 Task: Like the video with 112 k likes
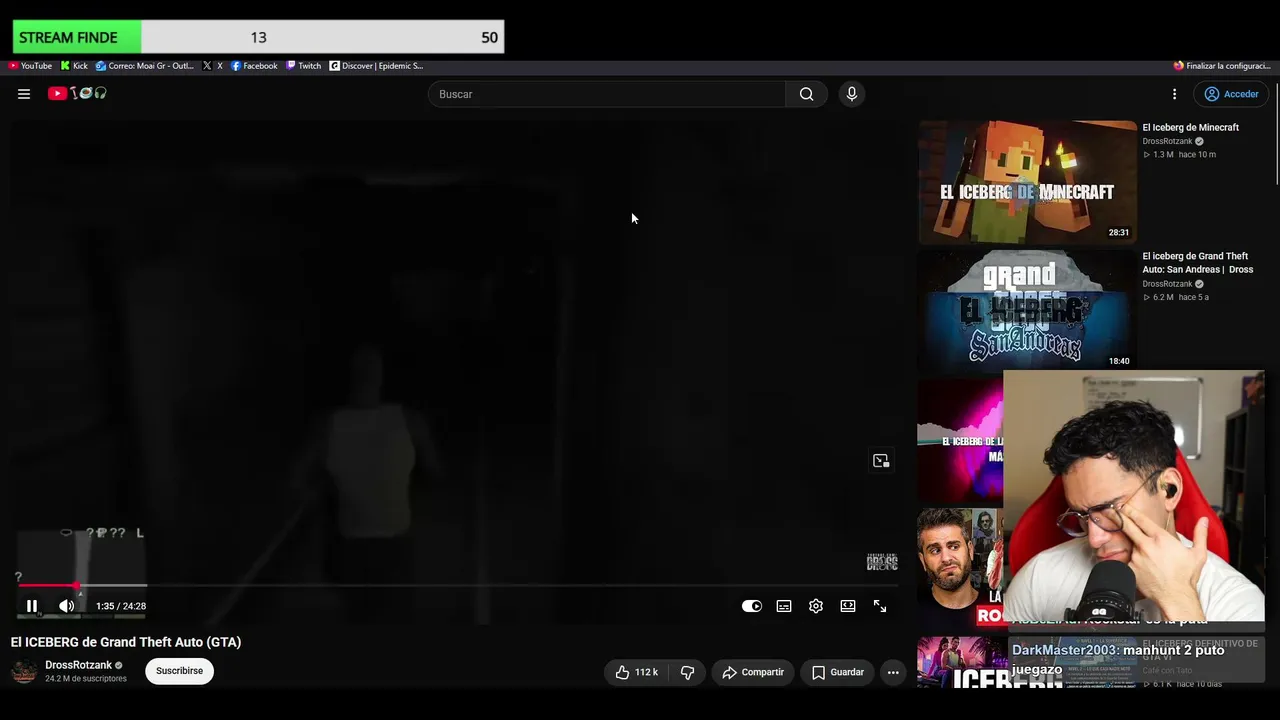click(637, 672)
